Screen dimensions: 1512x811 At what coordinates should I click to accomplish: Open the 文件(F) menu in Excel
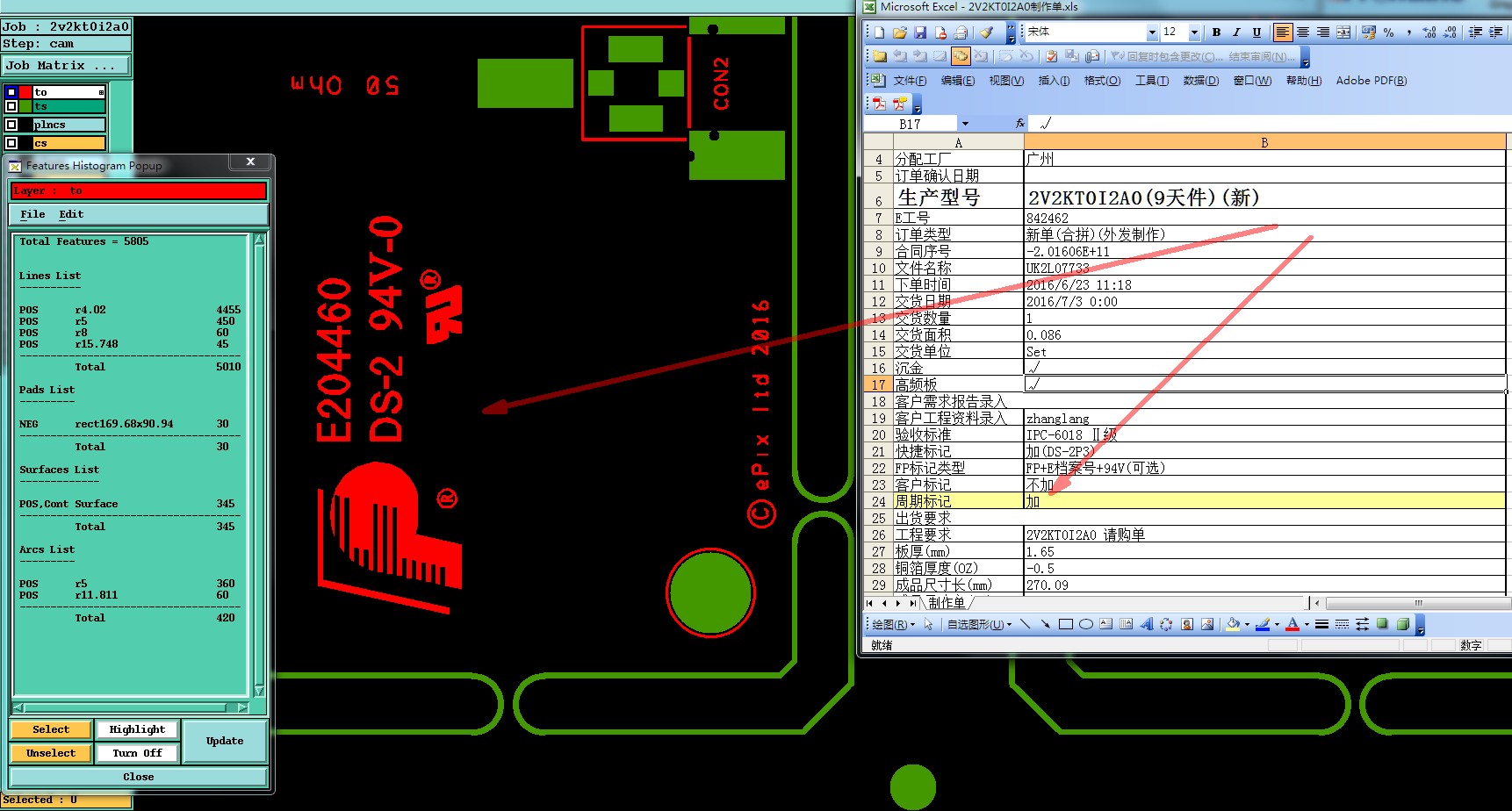click(x=910, y=81)
